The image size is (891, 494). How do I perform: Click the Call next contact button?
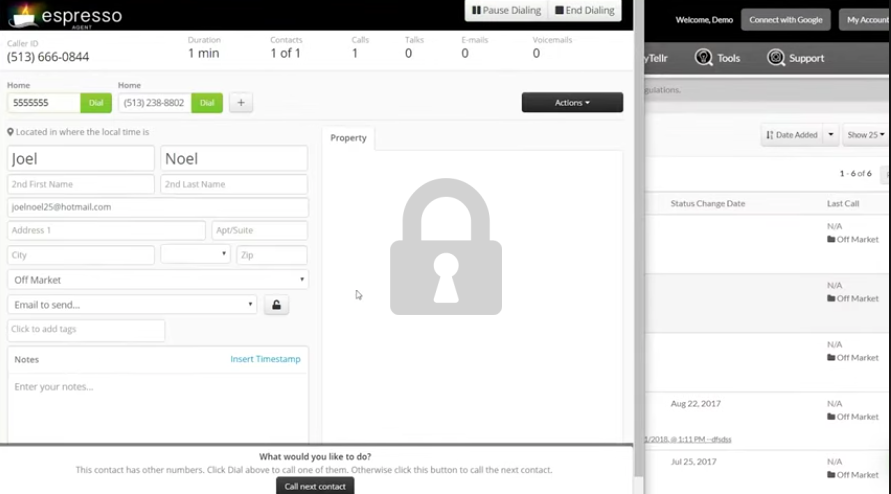click(315, 486)
